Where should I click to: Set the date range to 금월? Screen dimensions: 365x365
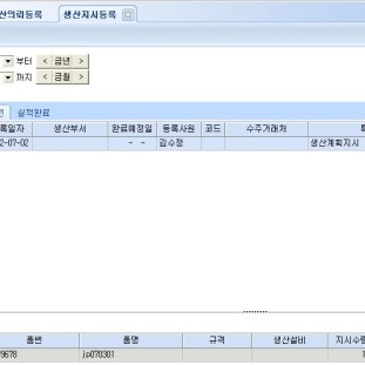click(x=62, y=77)
